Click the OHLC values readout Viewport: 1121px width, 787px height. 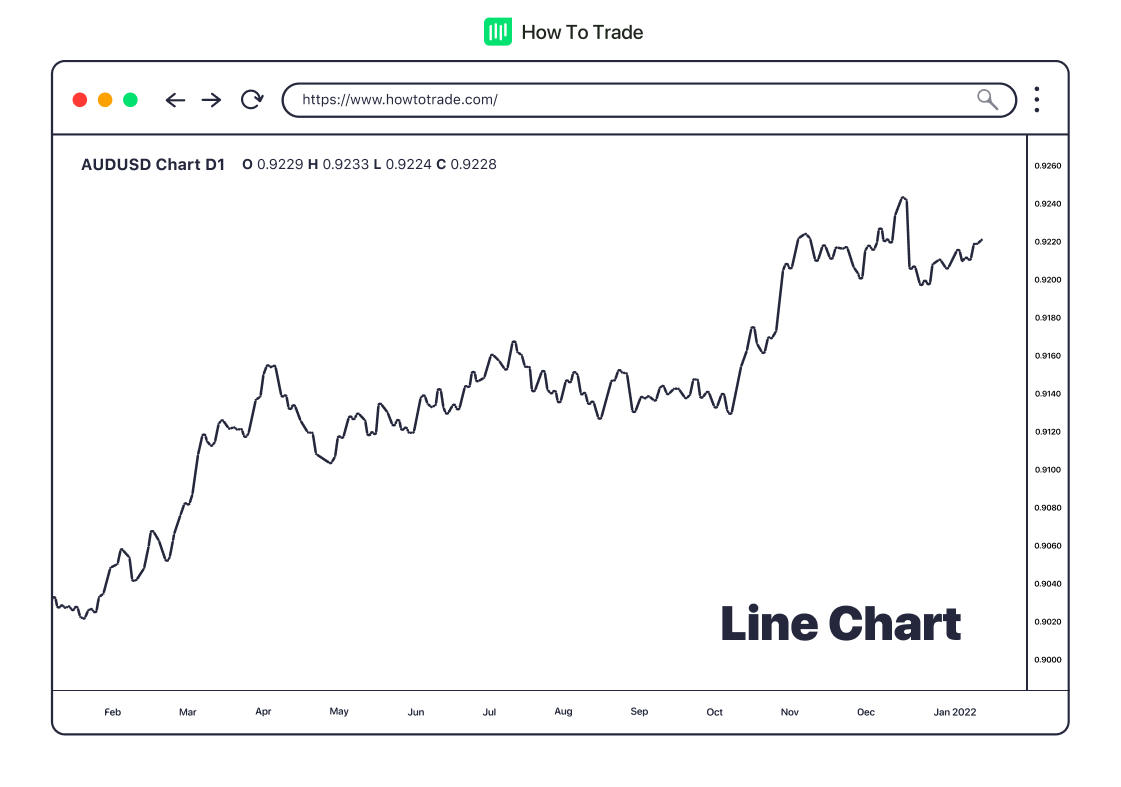point(369,164)
